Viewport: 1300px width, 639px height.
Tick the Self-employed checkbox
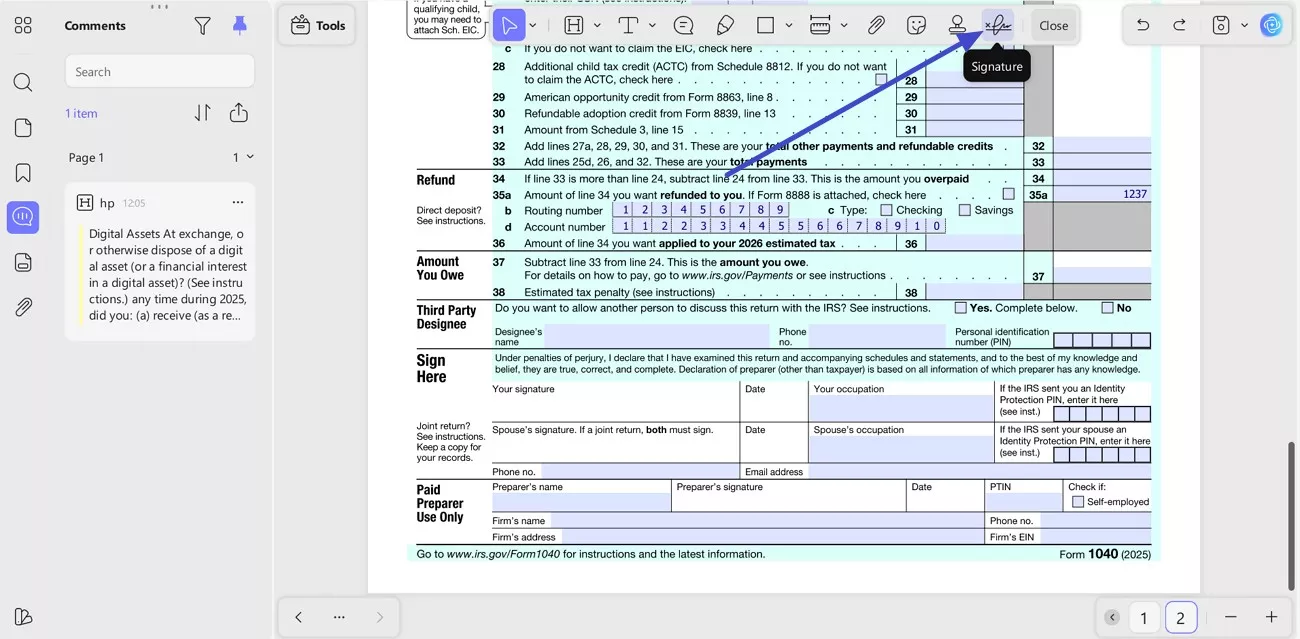click(1078, 501)
